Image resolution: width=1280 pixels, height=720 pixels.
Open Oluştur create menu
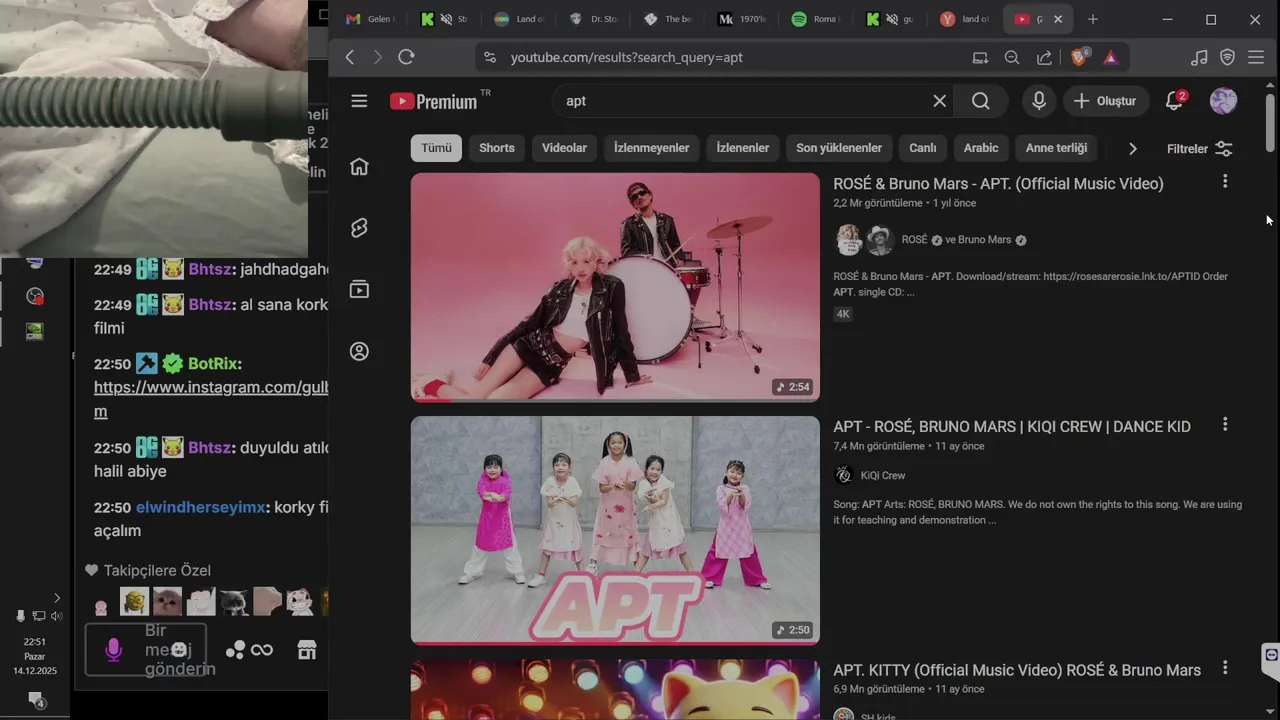pos(1105,101)
